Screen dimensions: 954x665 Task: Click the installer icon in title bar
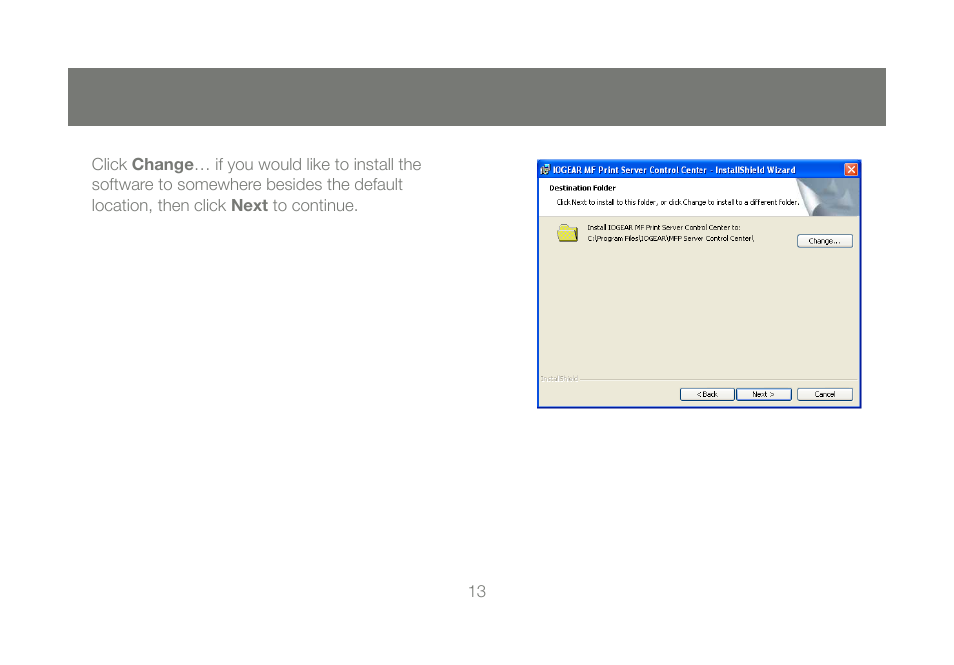(x=545, y=170)
